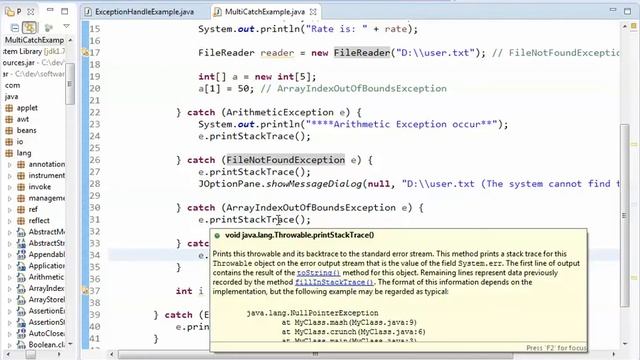The height and width of the screenshot is (360, 640).
Task: Expand the reflect package
Action: click(10, 221)
